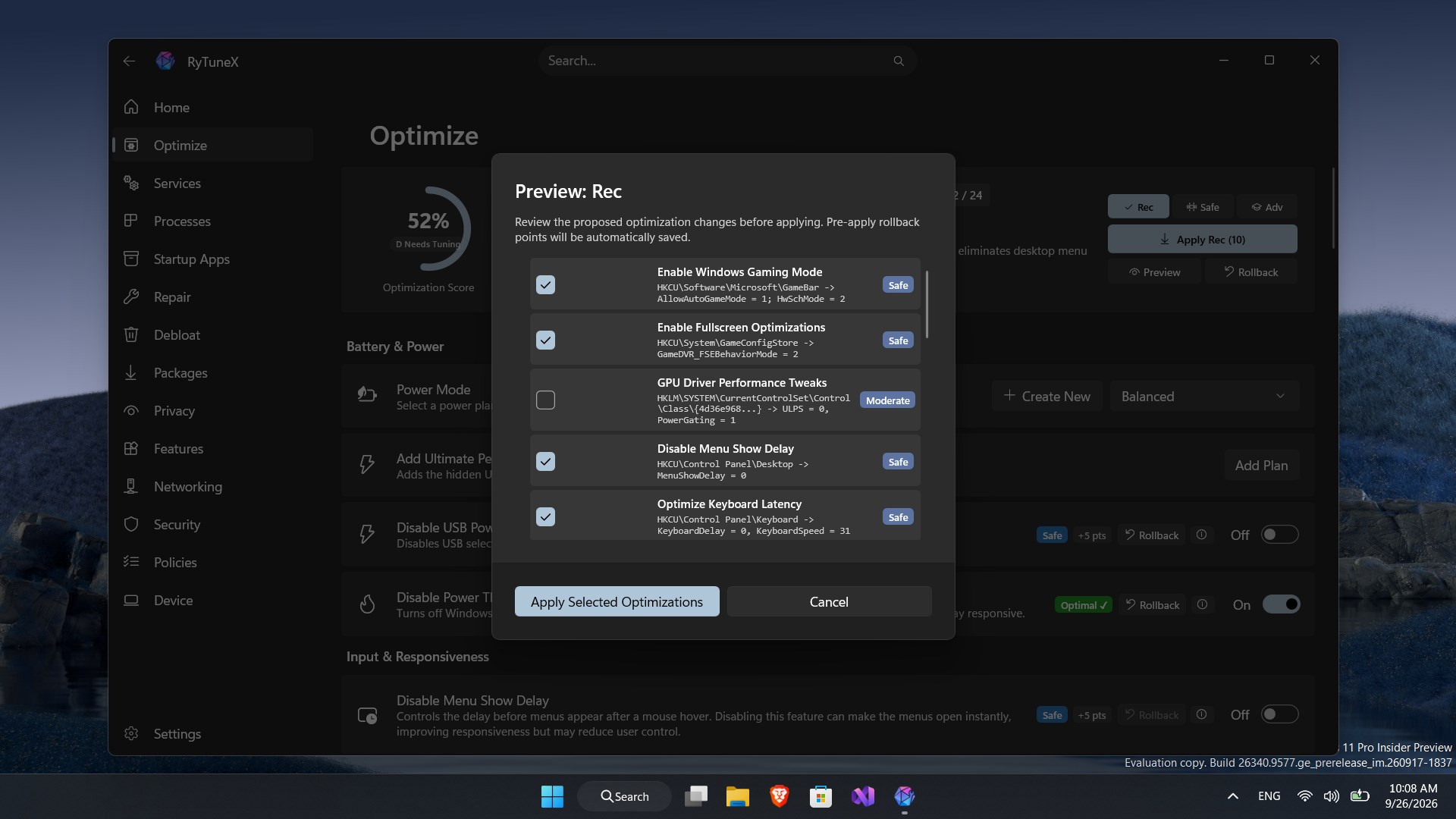Check the GPU Driver Performance Tweaks box
The height and width of the screenshot is (819, 1456).
pos(545,400)
